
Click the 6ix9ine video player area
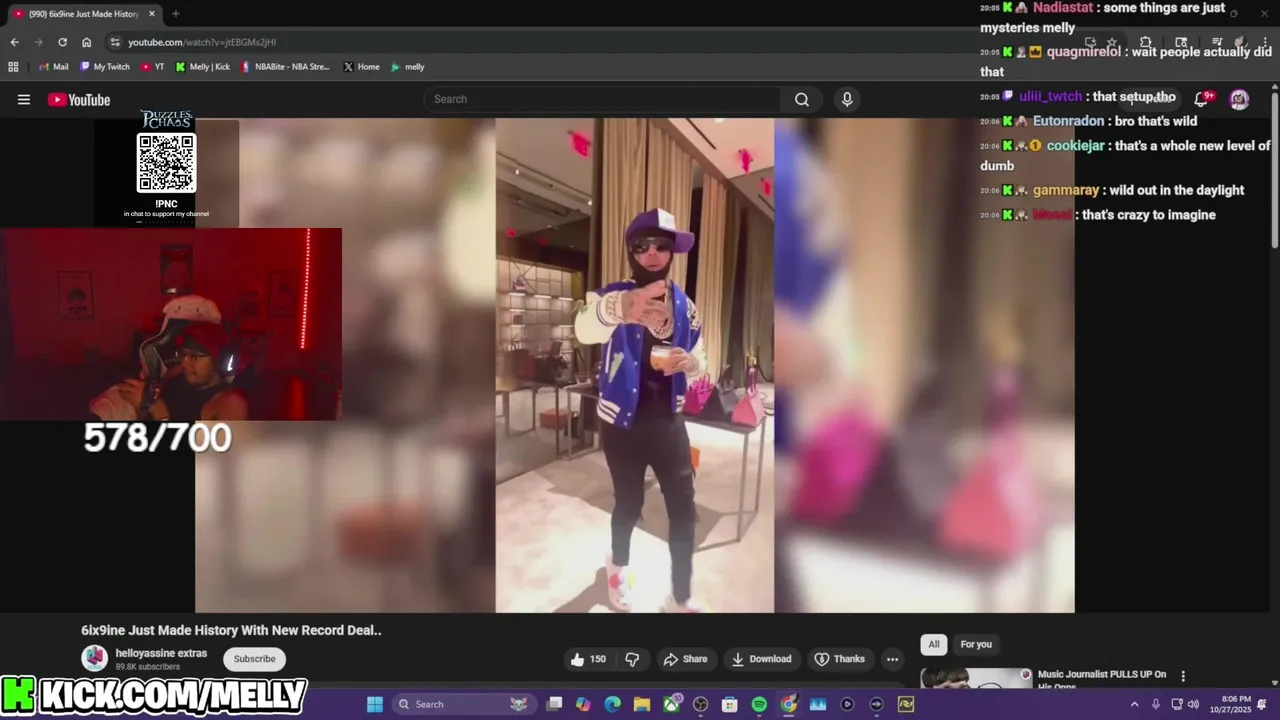(x=635, y=365)
